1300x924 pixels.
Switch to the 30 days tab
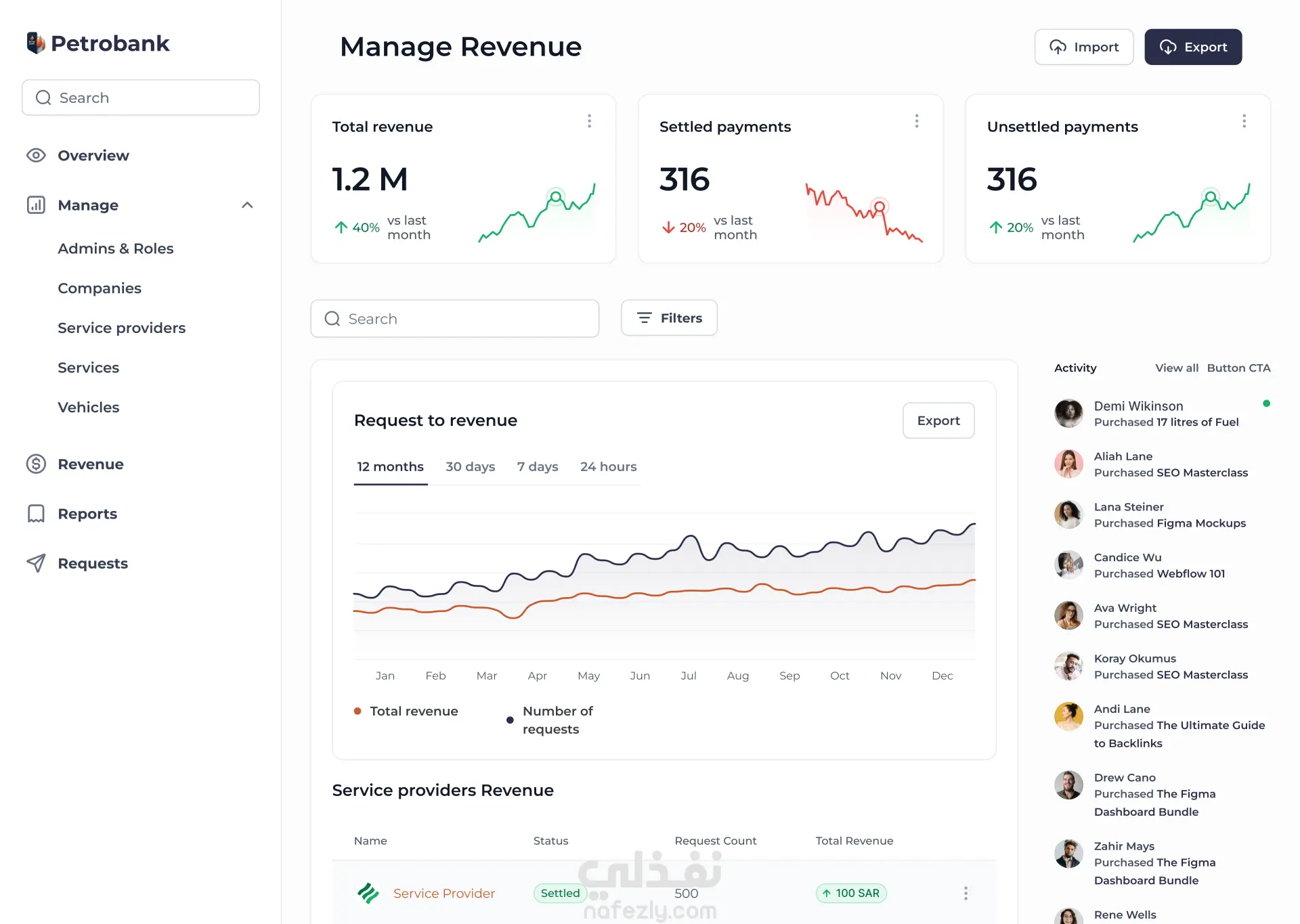[x=470, y=467]
